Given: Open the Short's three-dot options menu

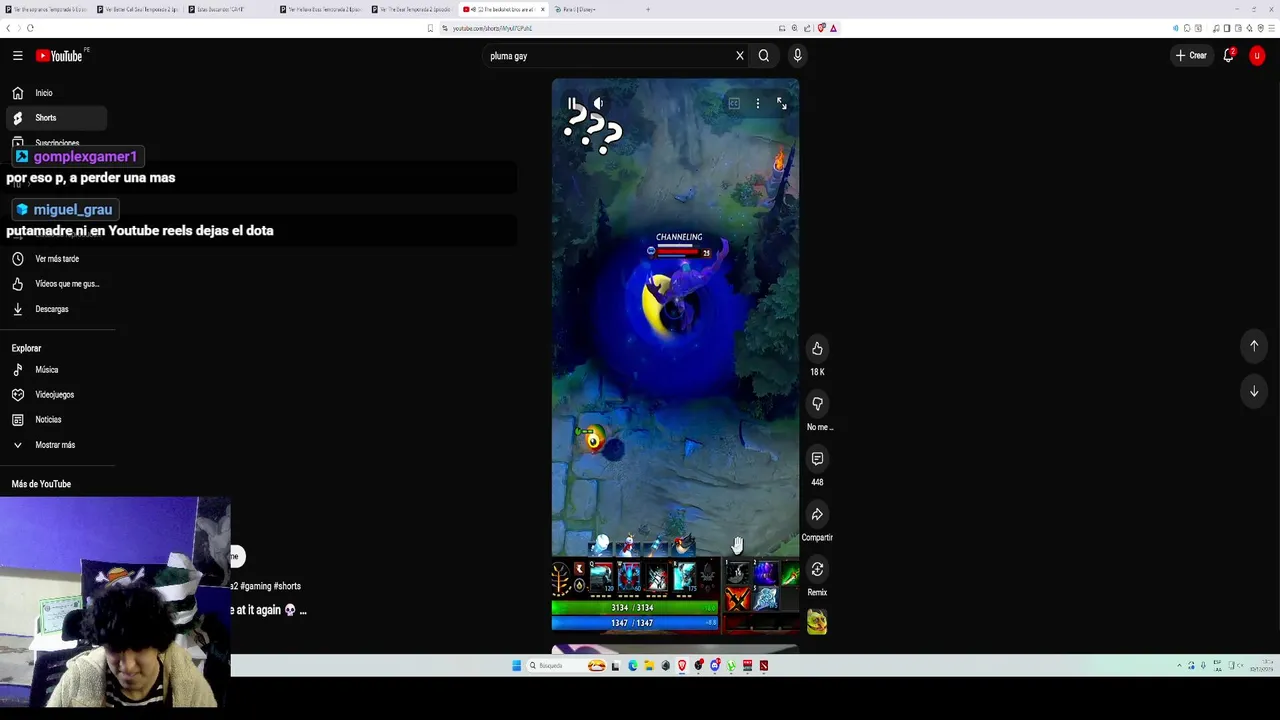Looking at the screenshot, I should click(758, 103).
